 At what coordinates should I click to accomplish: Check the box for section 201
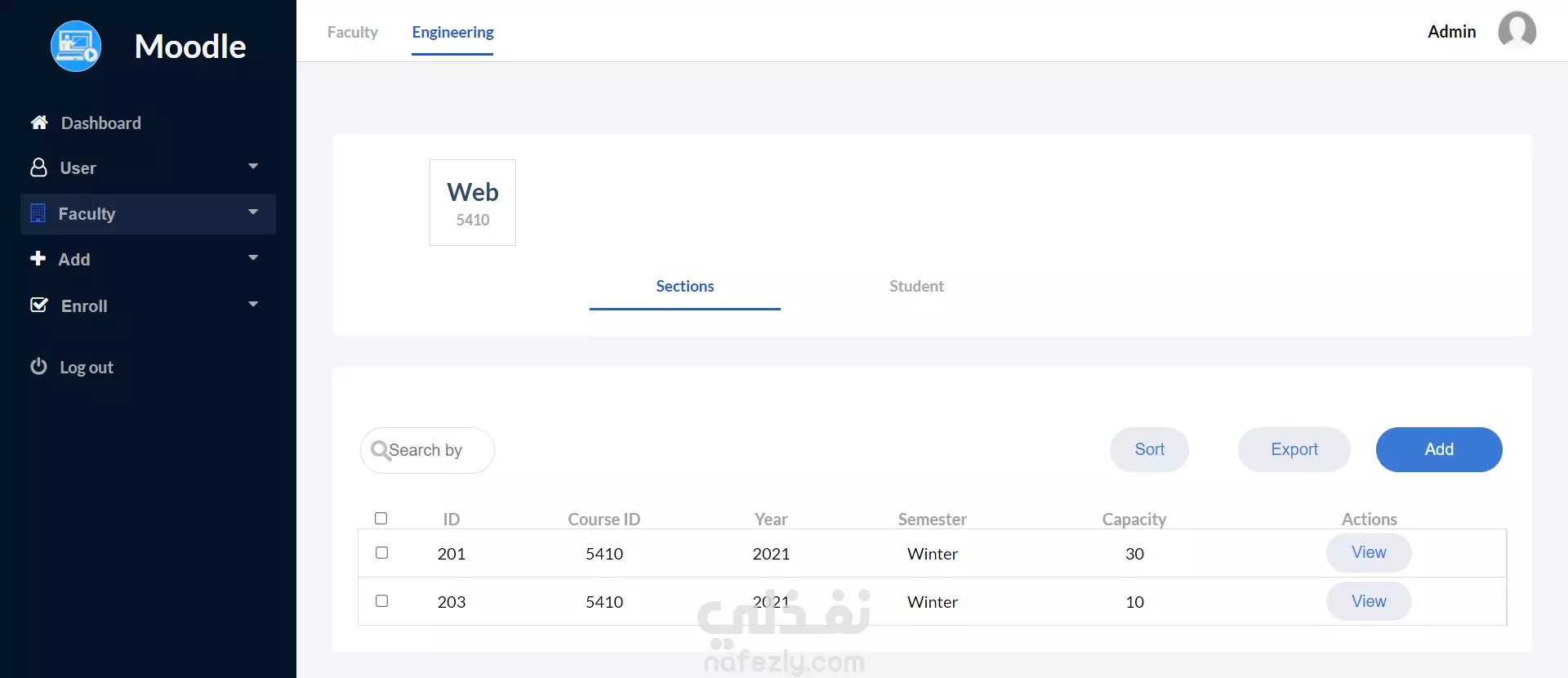point(381,553)
